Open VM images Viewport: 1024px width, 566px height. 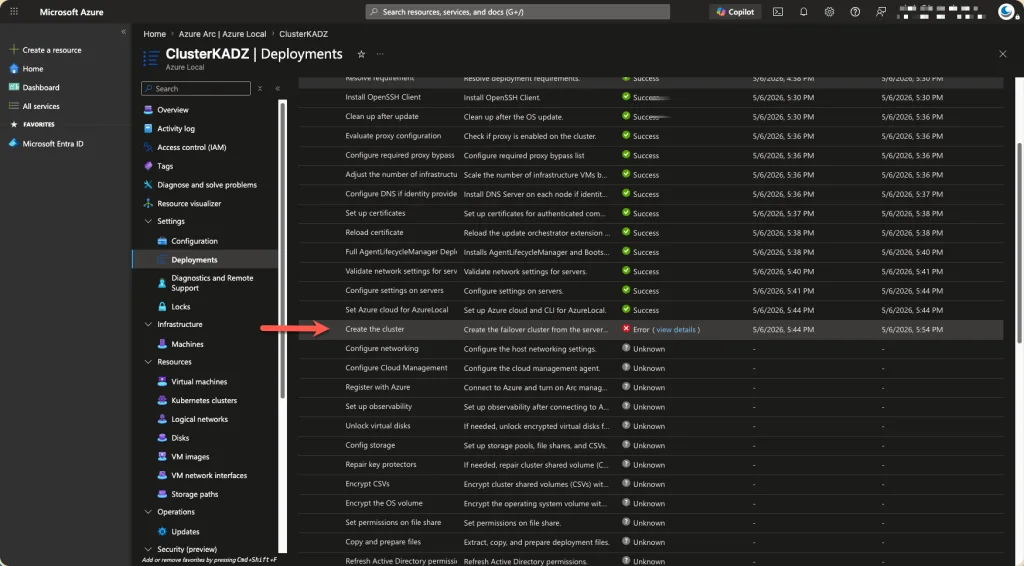click(x=190, y=457)
